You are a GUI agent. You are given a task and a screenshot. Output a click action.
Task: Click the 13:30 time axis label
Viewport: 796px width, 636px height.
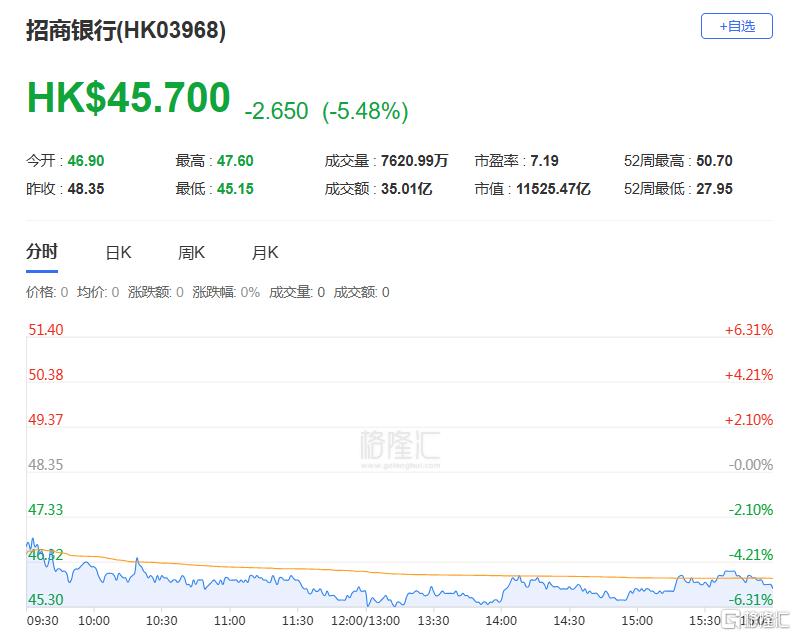[x=434, y=621]
